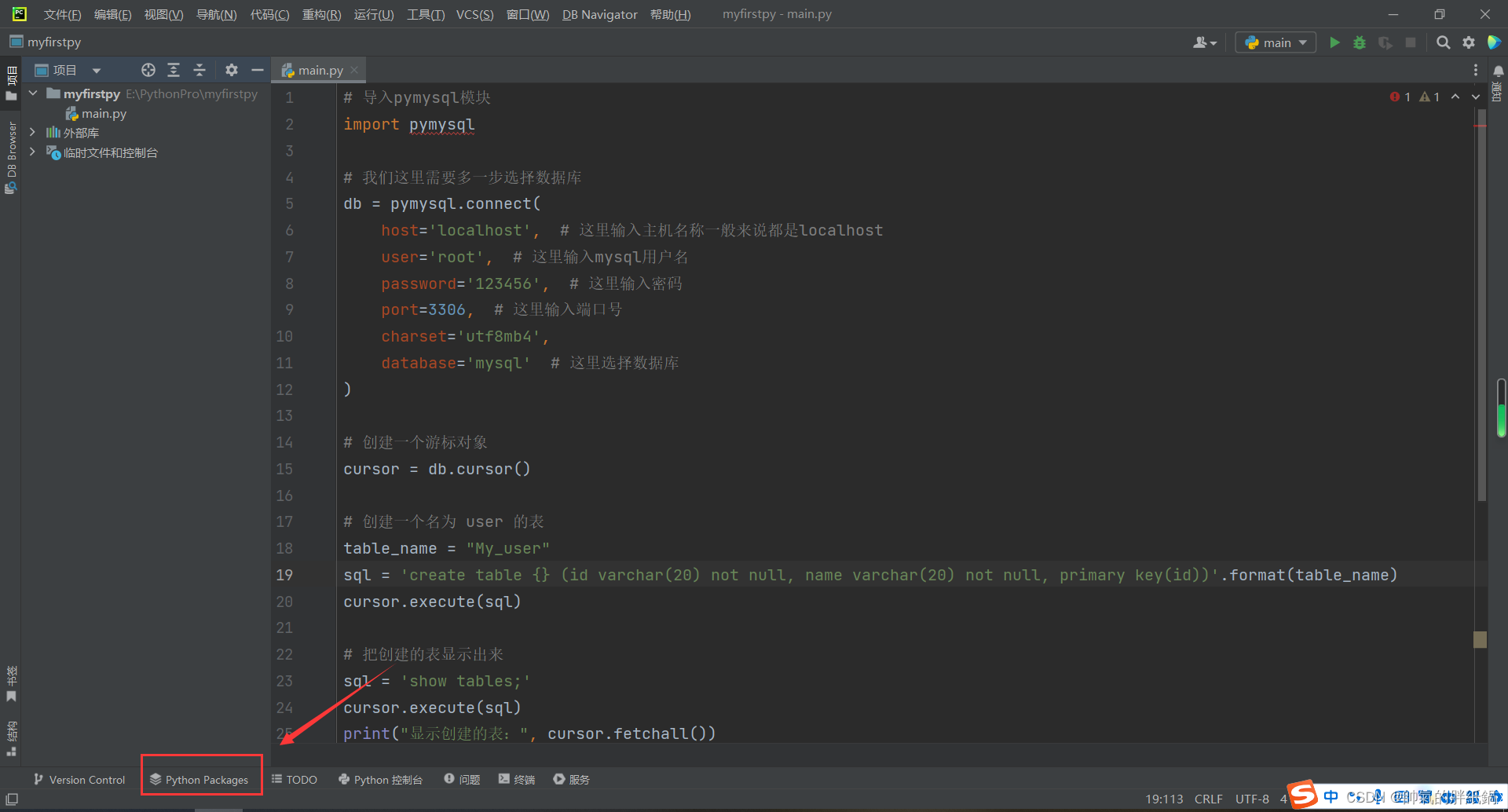Click line number 5 in gutter

pos(289,203)
